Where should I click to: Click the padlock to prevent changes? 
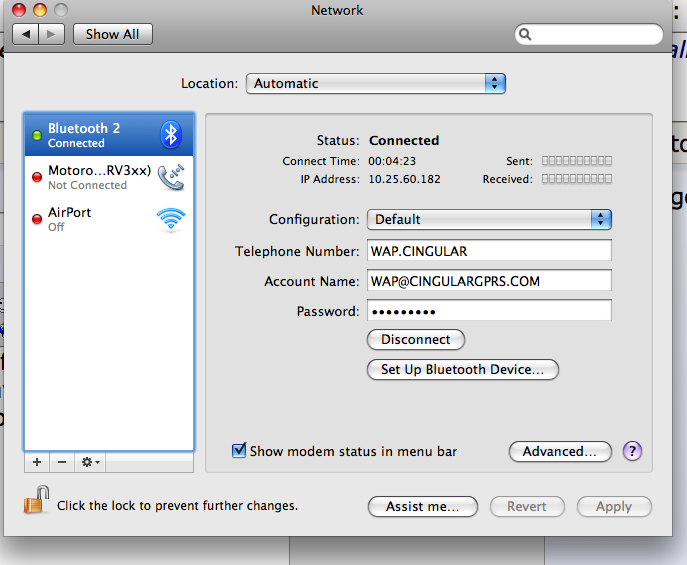click(36, 499)
